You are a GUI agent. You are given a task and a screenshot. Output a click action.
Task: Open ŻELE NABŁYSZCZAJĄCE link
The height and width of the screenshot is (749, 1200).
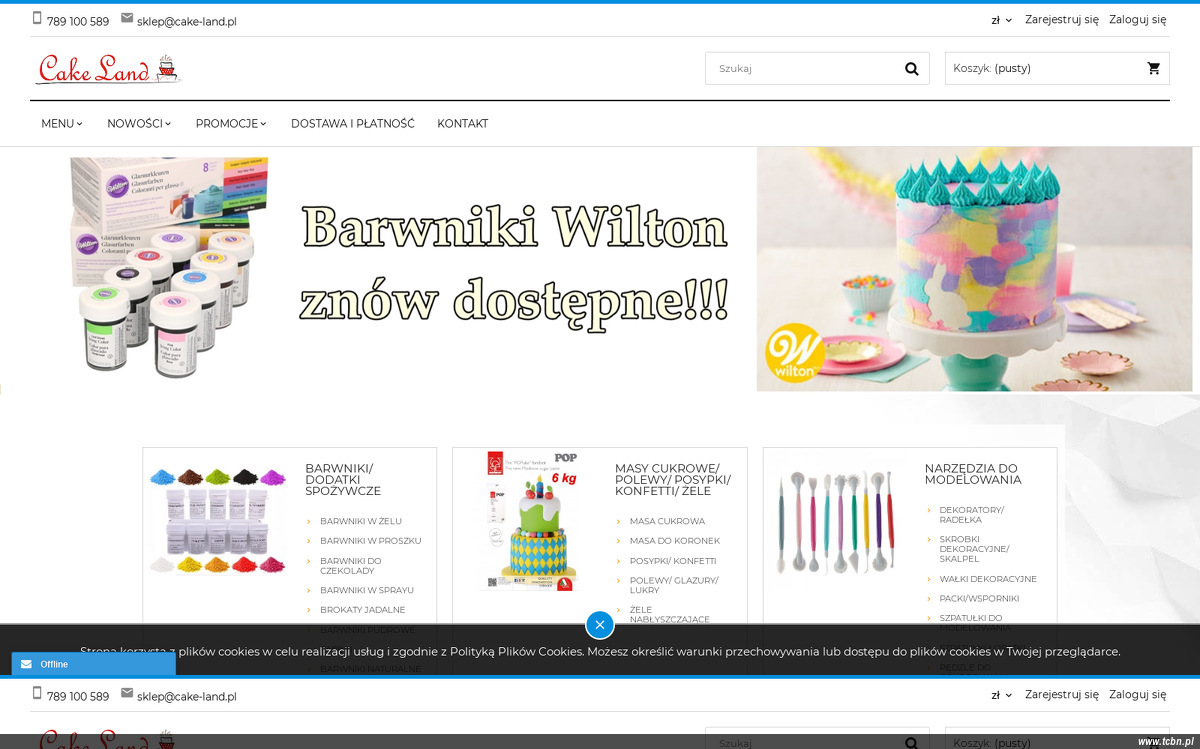(670, 614)
